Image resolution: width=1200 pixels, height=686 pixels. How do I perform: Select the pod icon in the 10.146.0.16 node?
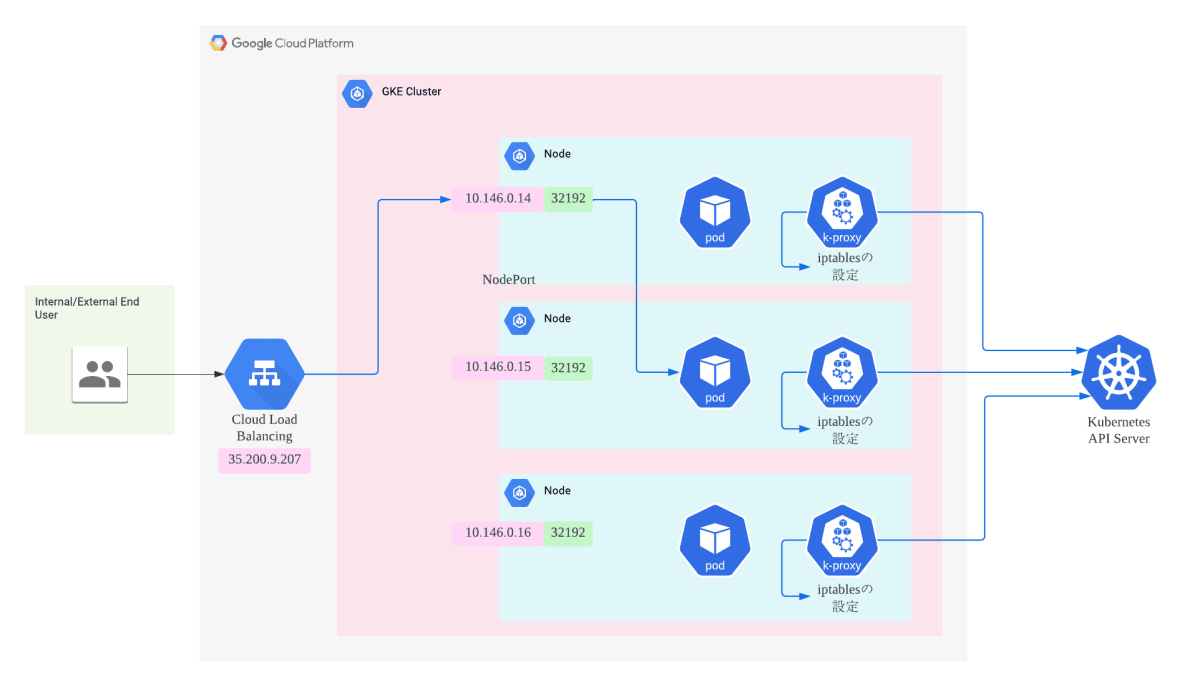click(x=714, y=541)
